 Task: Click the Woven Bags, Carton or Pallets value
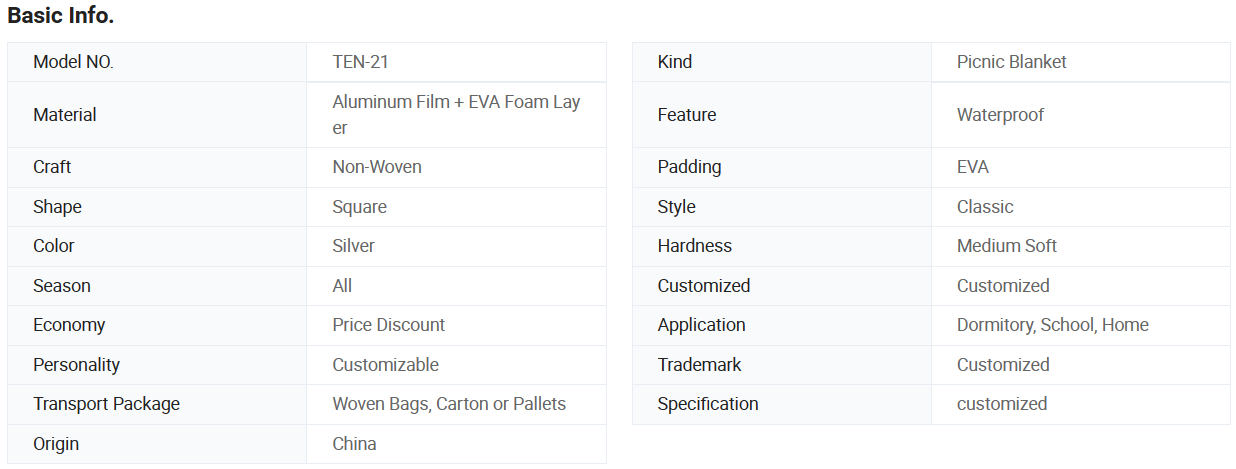[x=449, y=404]
